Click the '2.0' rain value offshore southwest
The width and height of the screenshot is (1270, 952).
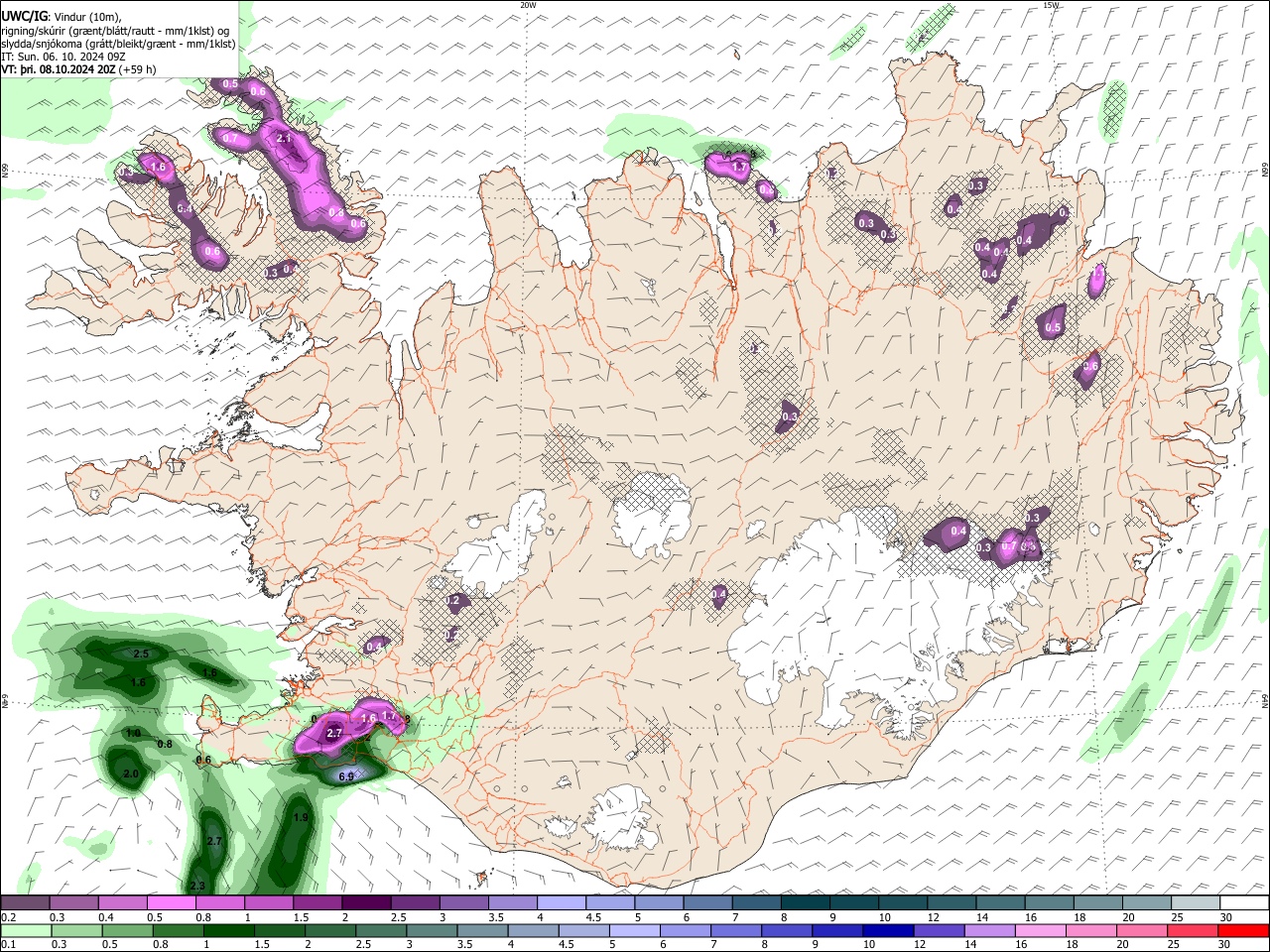(x=131, y=773)
